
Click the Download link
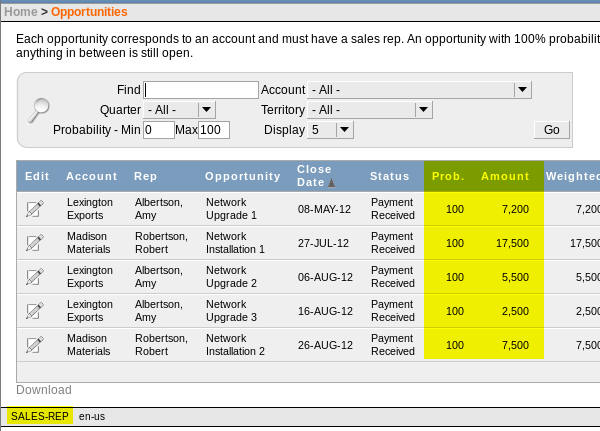44,390
